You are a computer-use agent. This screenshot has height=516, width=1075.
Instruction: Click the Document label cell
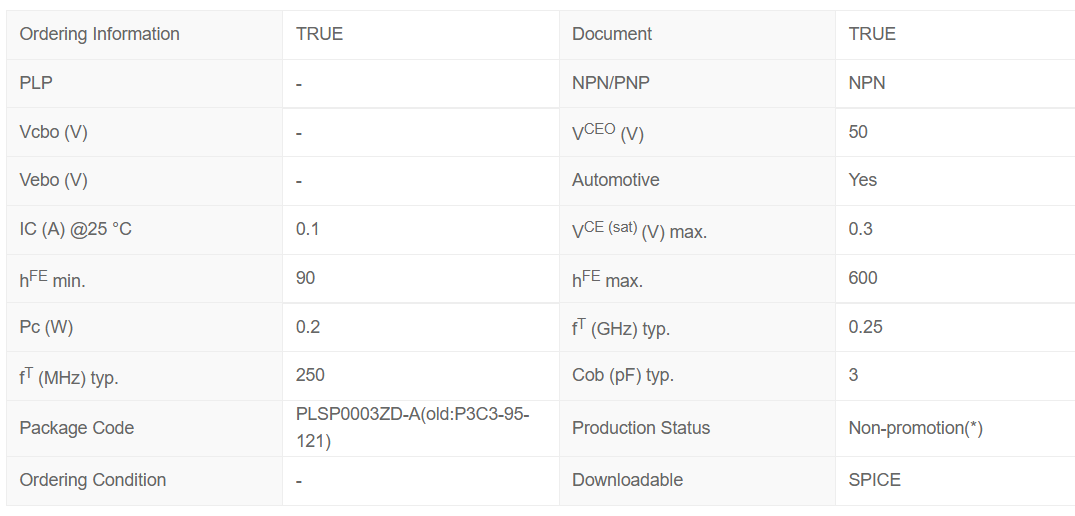point(612,34)
